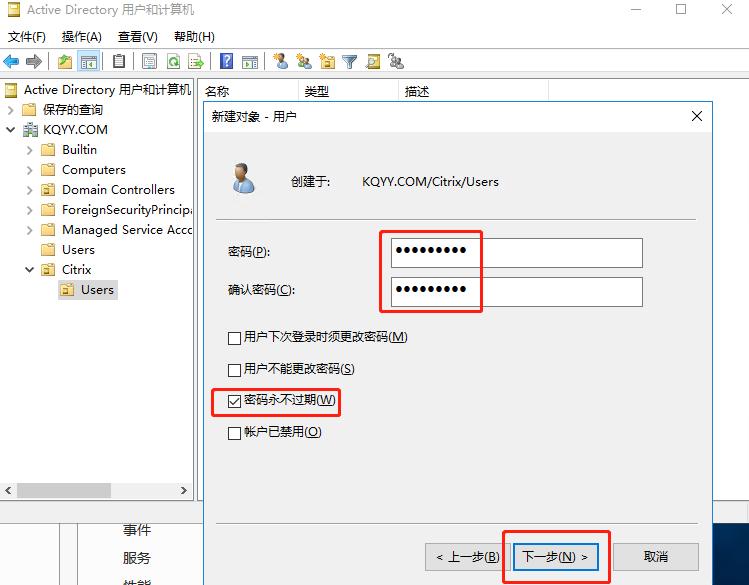Click the filter funnel toolbar icon
The width and height of the screenshot is (749, 585).
pos(349,62)
